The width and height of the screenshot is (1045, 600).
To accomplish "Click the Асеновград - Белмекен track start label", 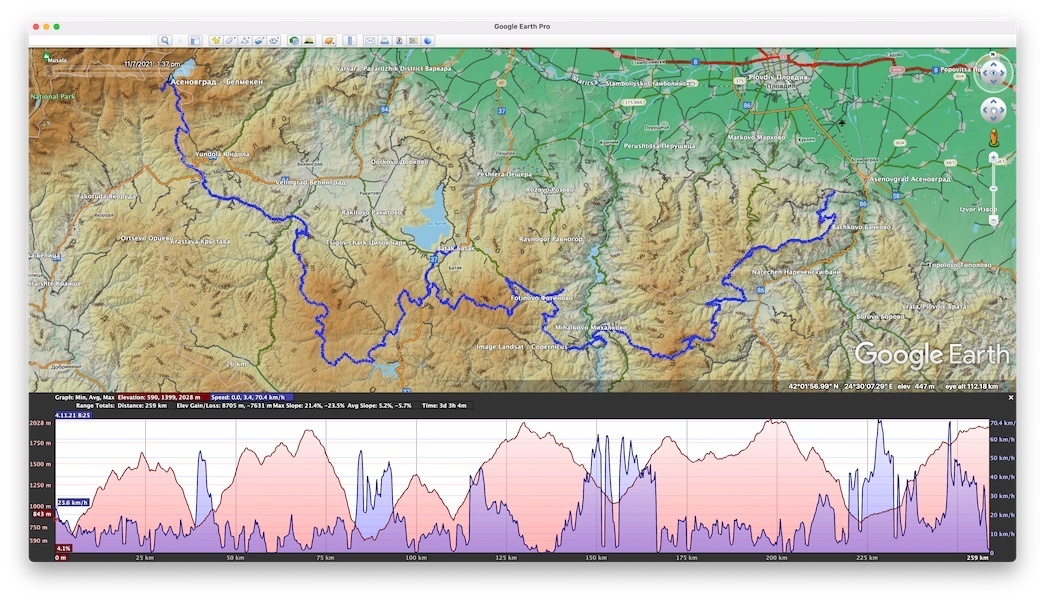I will coord(217,81).
